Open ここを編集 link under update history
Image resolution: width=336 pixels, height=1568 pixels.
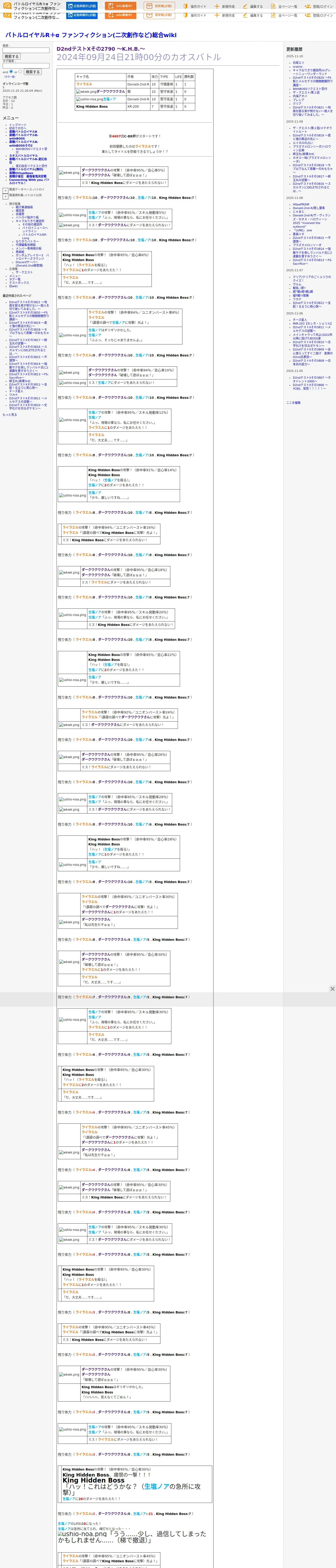click(293, 402)
